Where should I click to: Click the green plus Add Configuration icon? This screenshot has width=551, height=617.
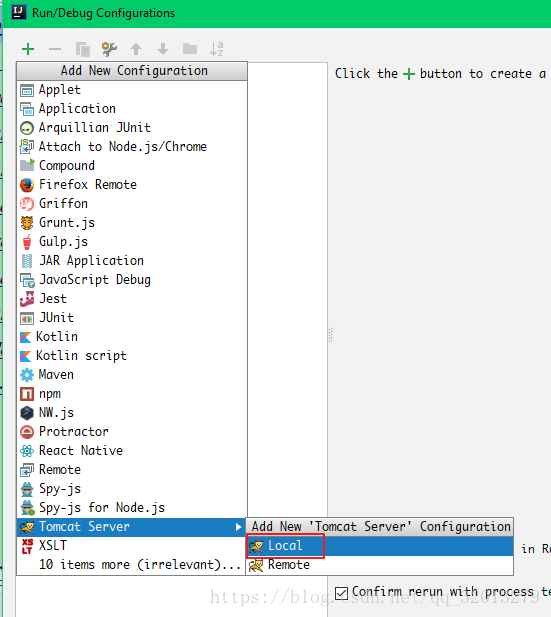coord(28,49)
